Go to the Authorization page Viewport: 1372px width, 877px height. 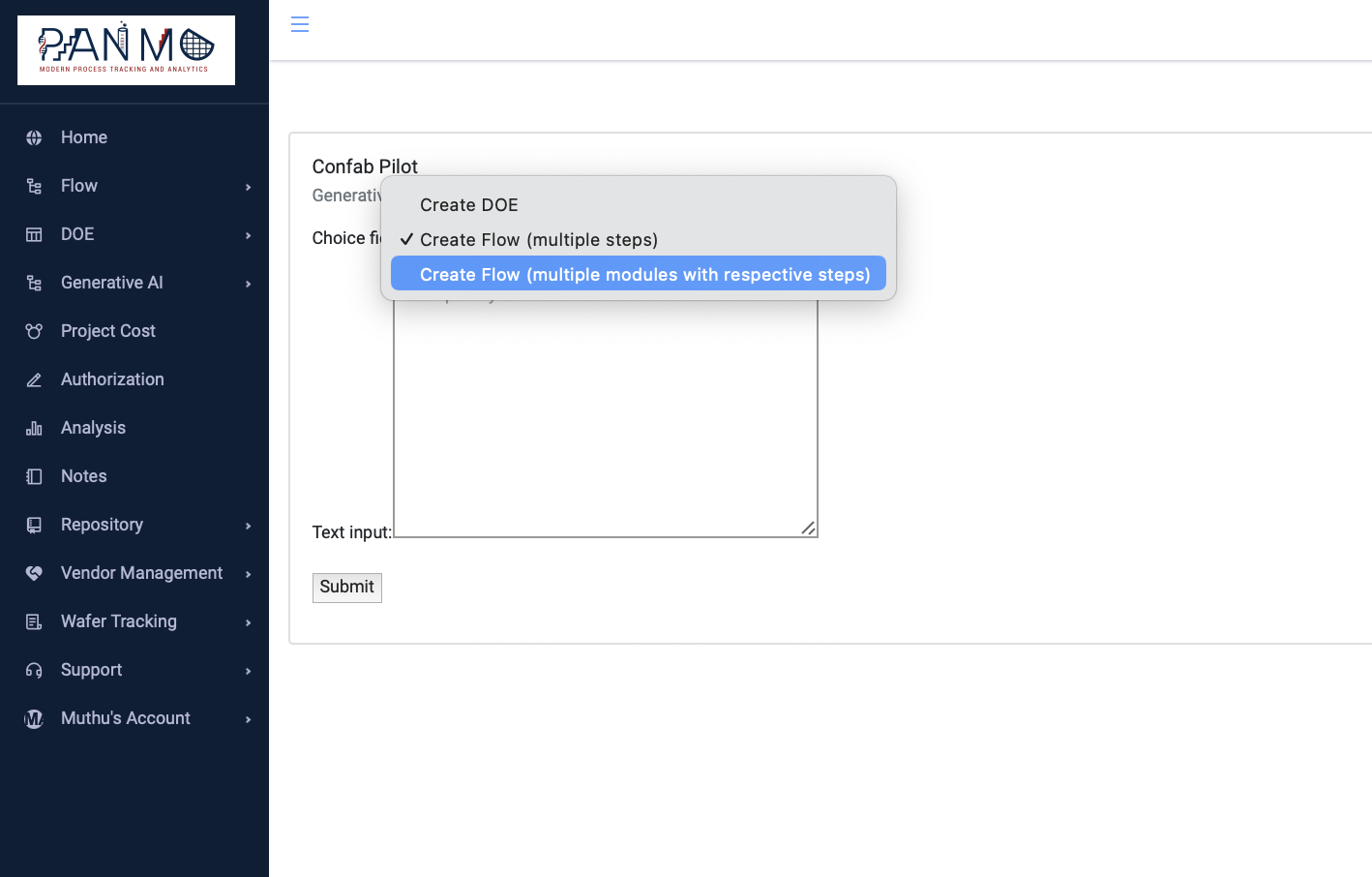pos(112,379)
